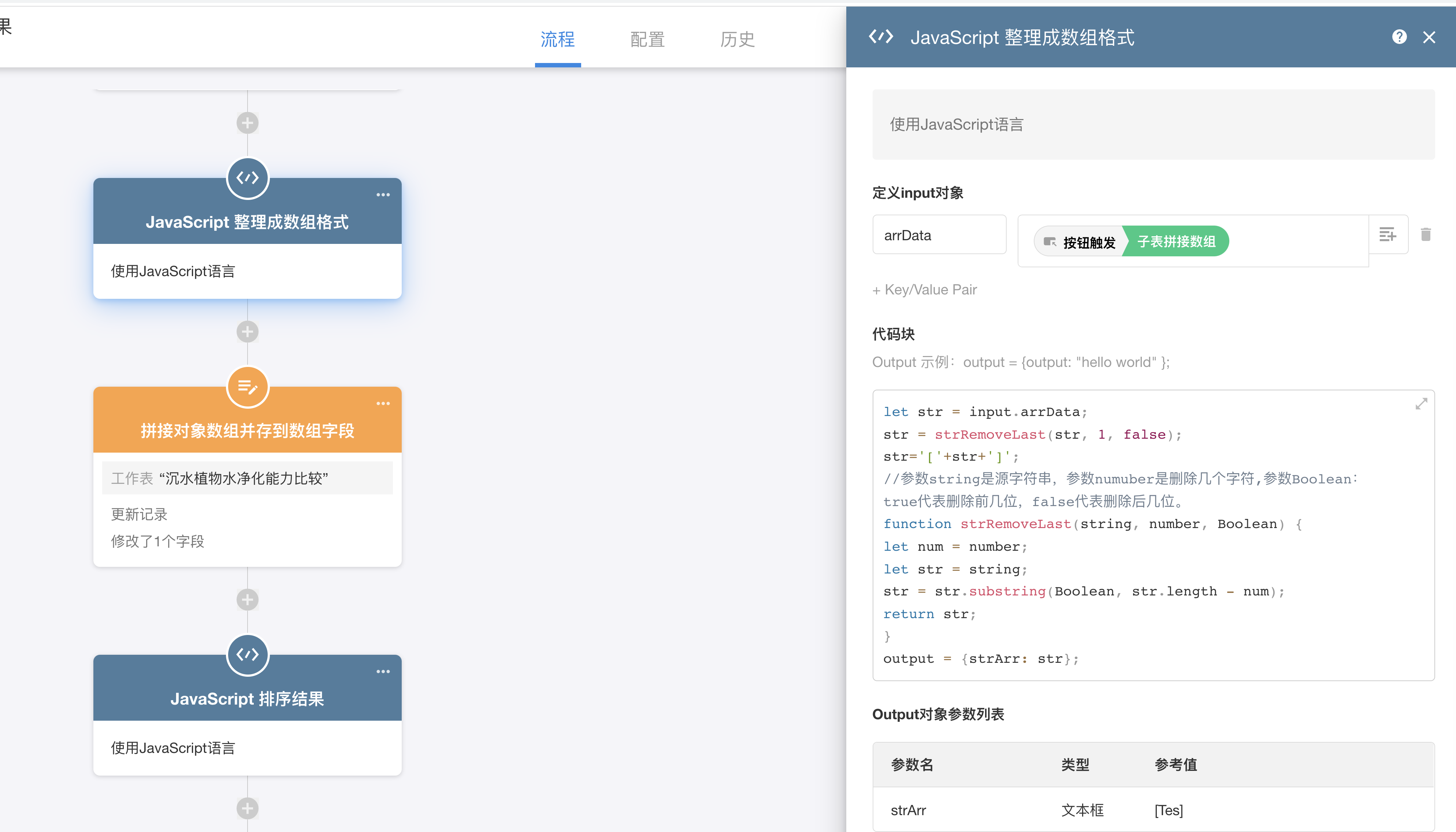Open more options on 拼接对象数组并存到数组字段 node
The width and height of the screenshot is (1456, 832).
click(383, 404)
